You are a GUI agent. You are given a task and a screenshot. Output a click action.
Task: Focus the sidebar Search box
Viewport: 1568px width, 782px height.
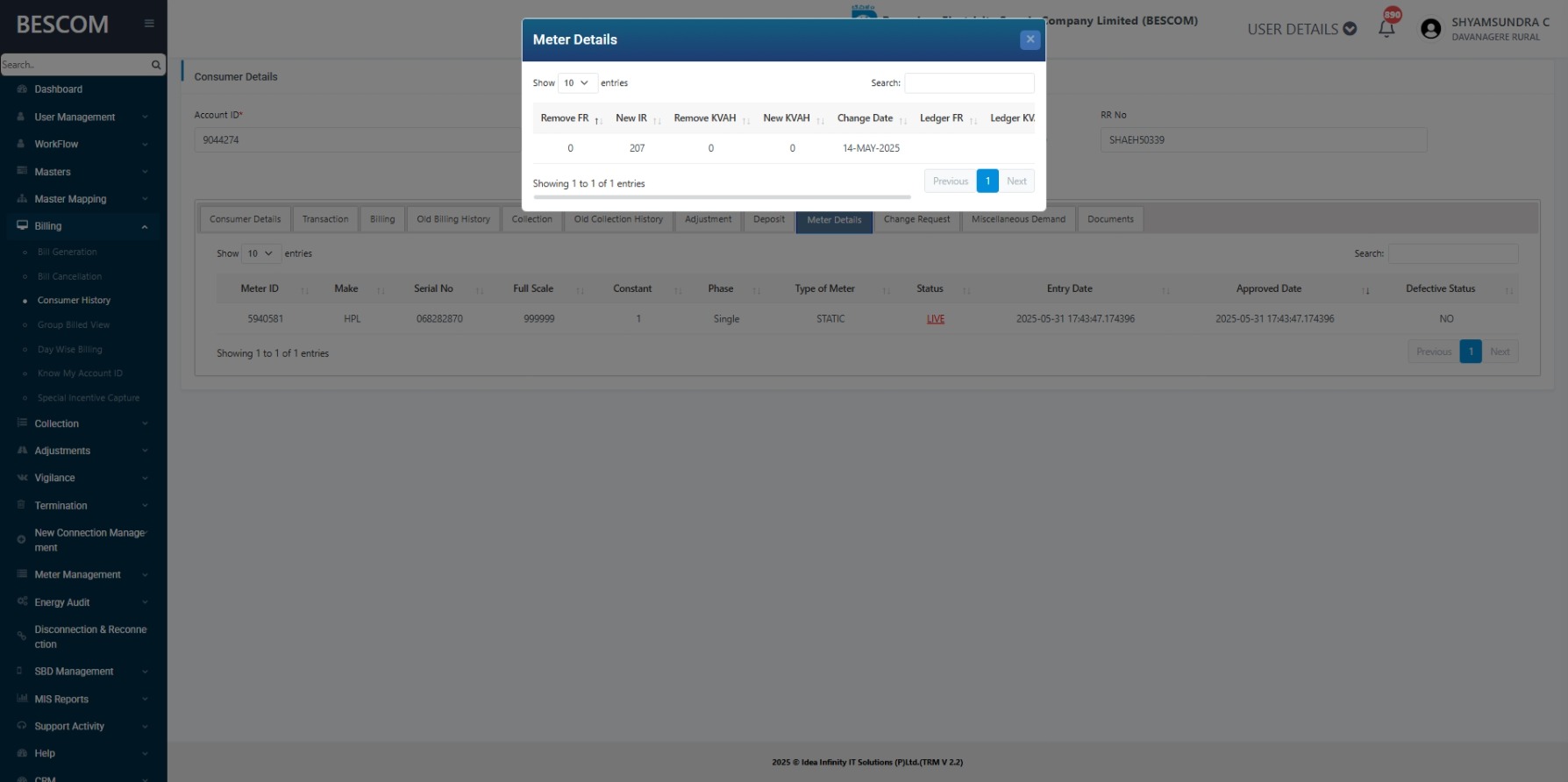75,65
